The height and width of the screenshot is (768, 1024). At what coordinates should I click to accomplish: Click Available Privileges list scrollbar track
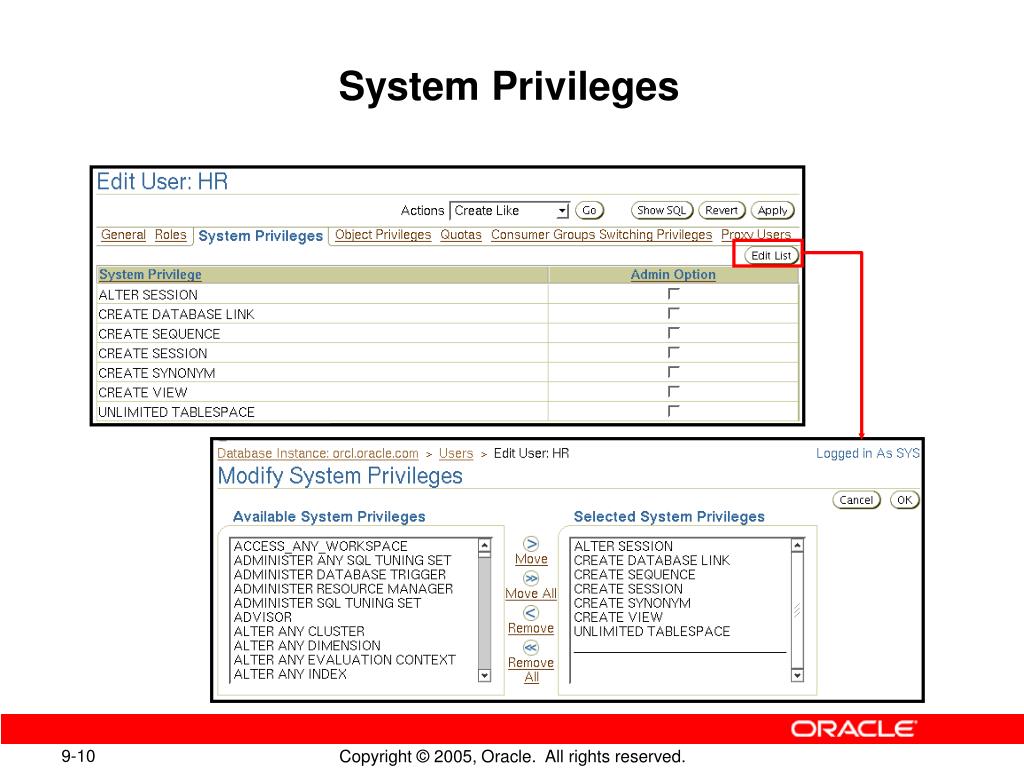[x=484, y=614]
